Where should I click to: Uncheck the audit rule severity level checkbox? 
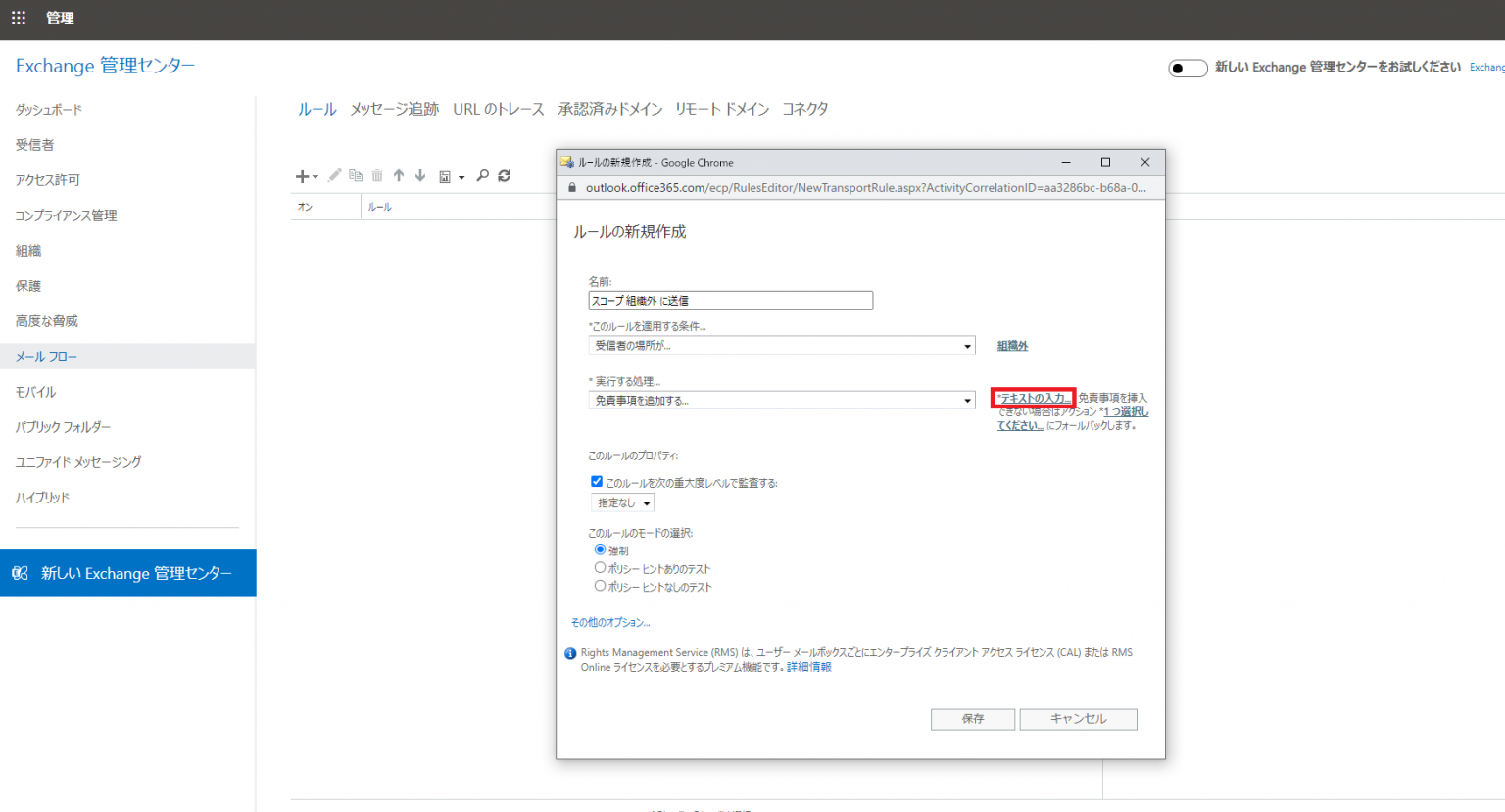pos(597,481)
